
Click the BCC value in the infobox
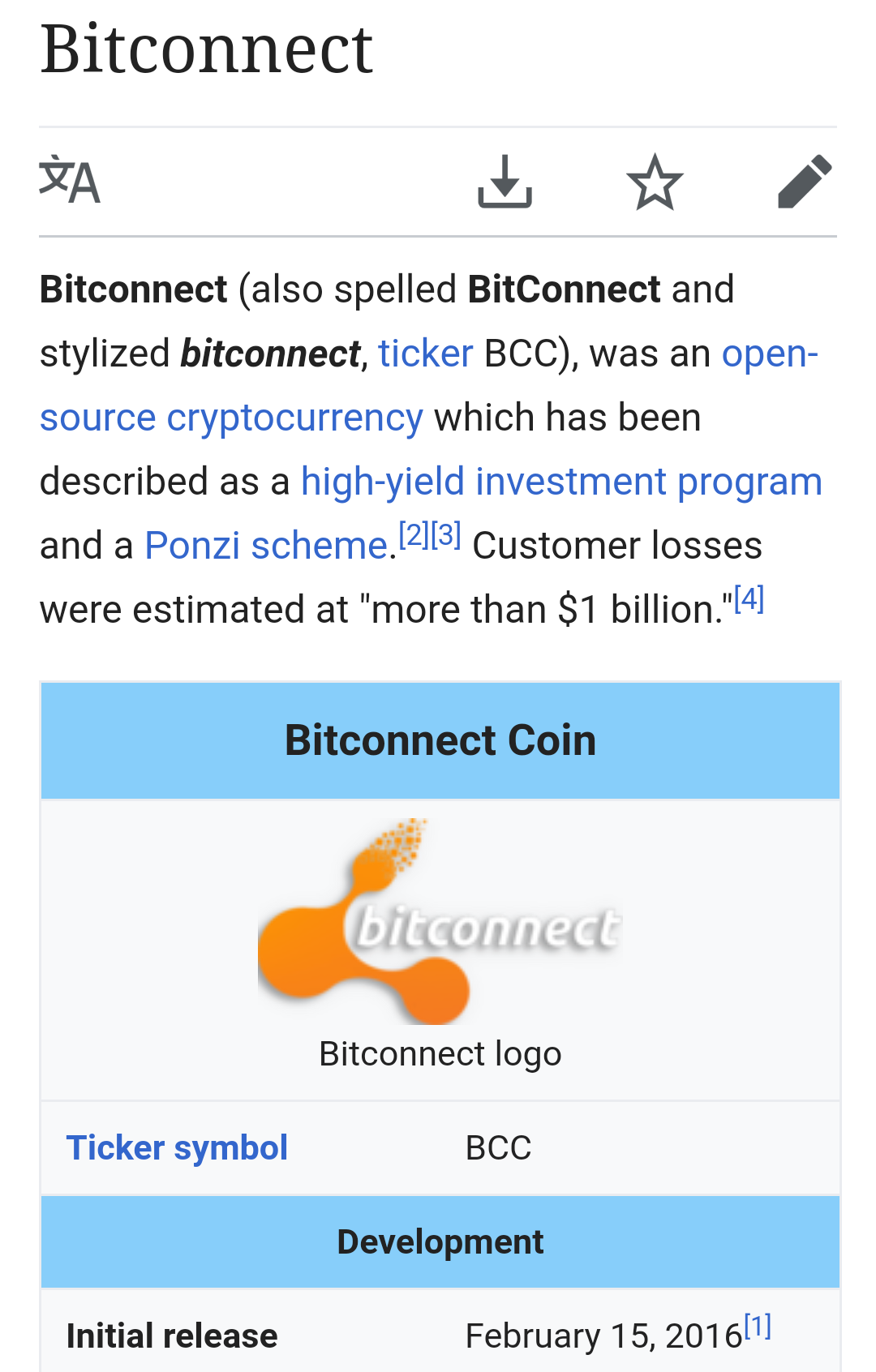(498, 1148)
